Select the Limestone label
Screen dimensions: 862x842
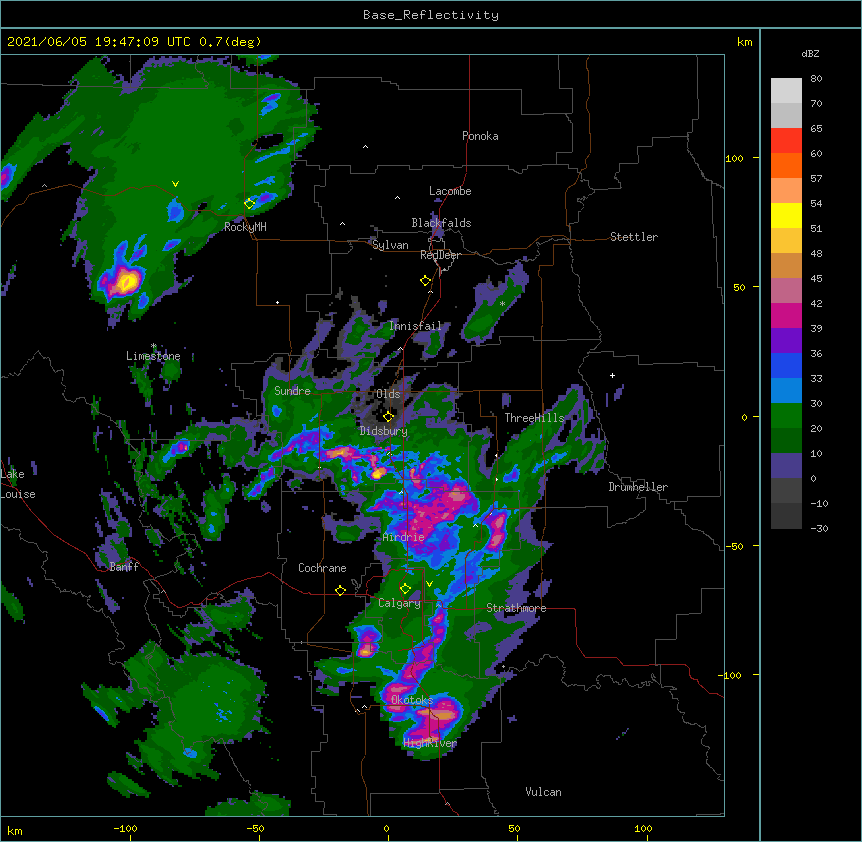tap(153, 356)
